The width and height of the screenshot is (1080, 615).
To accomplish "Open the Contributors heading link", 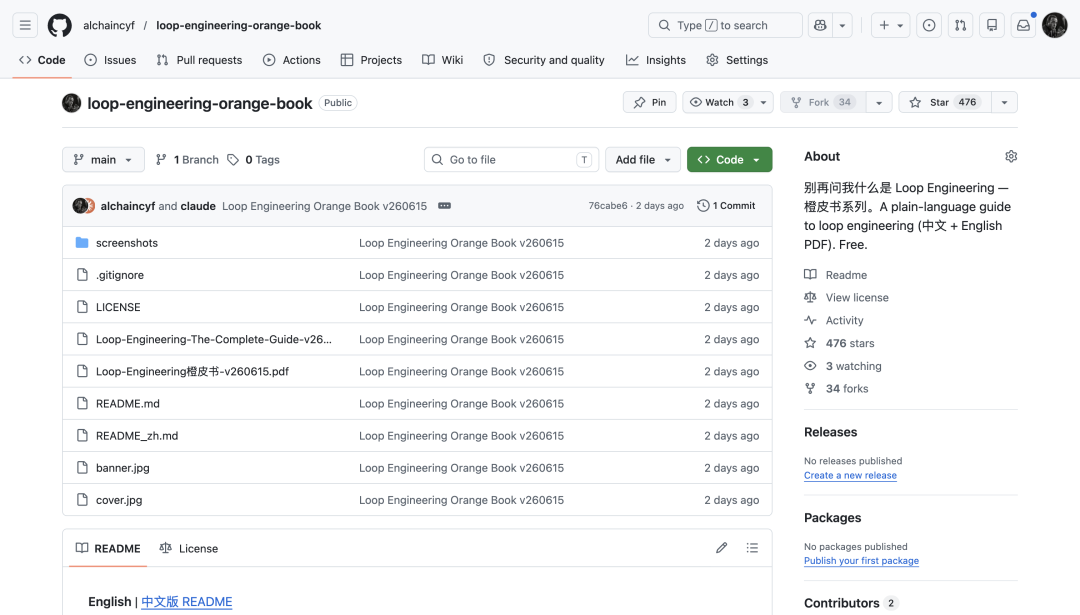I will point(851,603).
